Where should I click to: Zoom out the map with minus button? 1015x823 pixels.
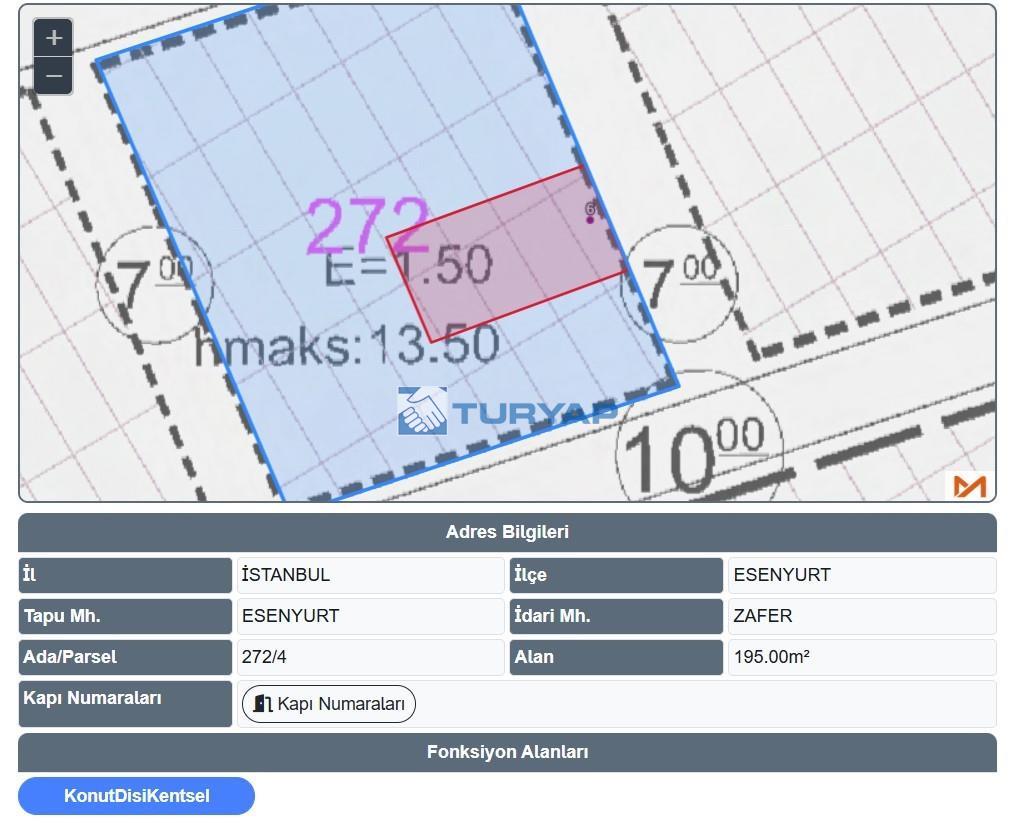click(54, 76)
